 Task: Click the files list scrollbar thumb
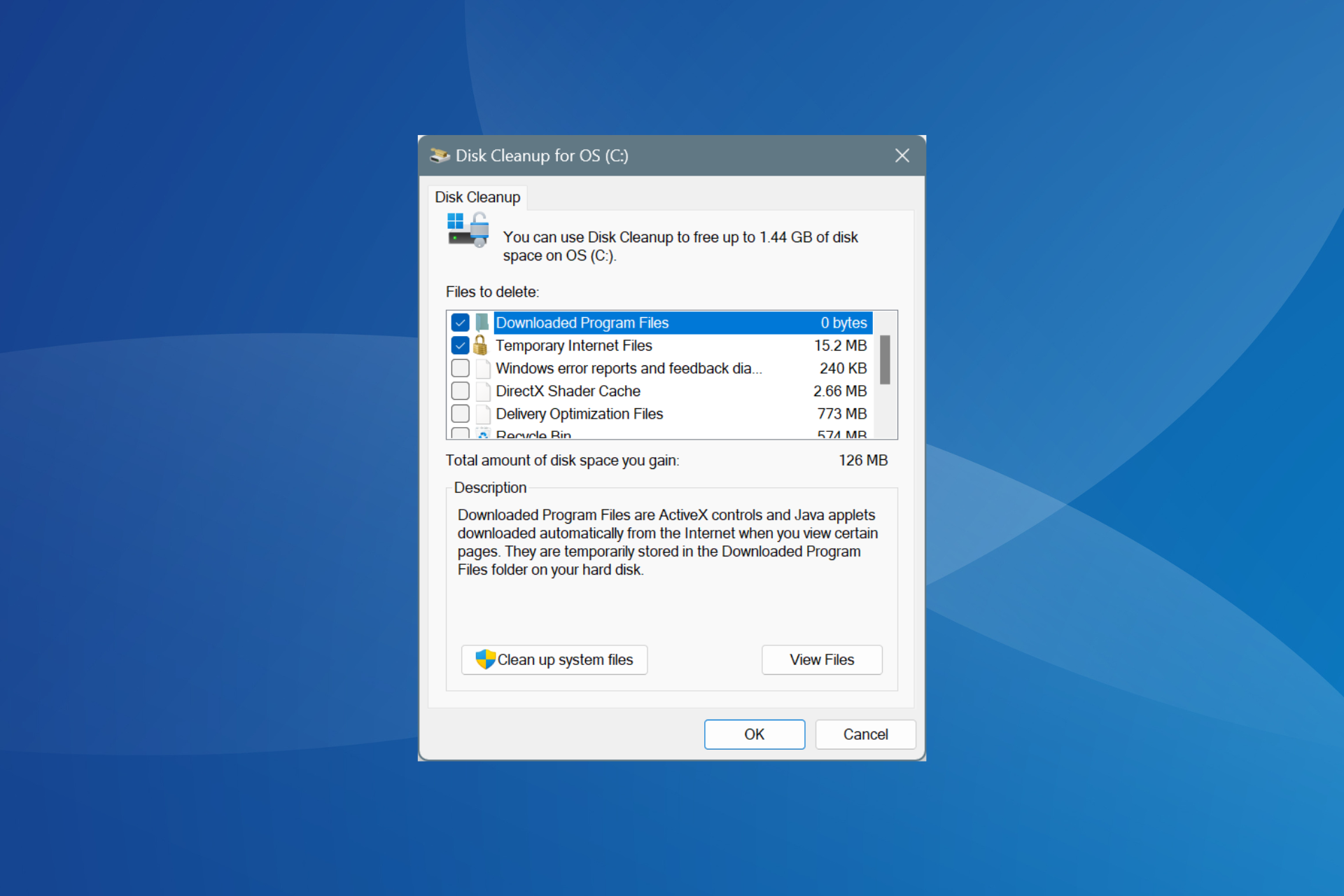tap(885, 360)
